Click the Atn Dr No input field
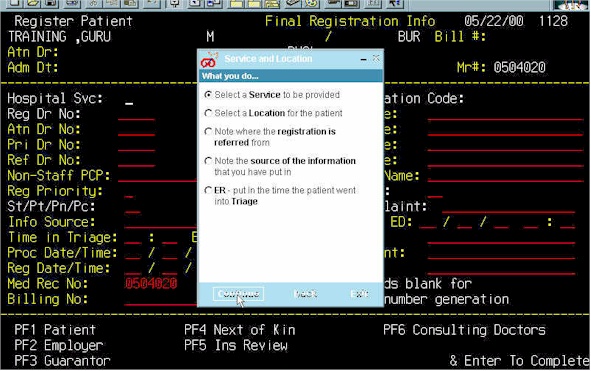Image resolution: width=591 pixels, height=371 pixels. point(136,130)
